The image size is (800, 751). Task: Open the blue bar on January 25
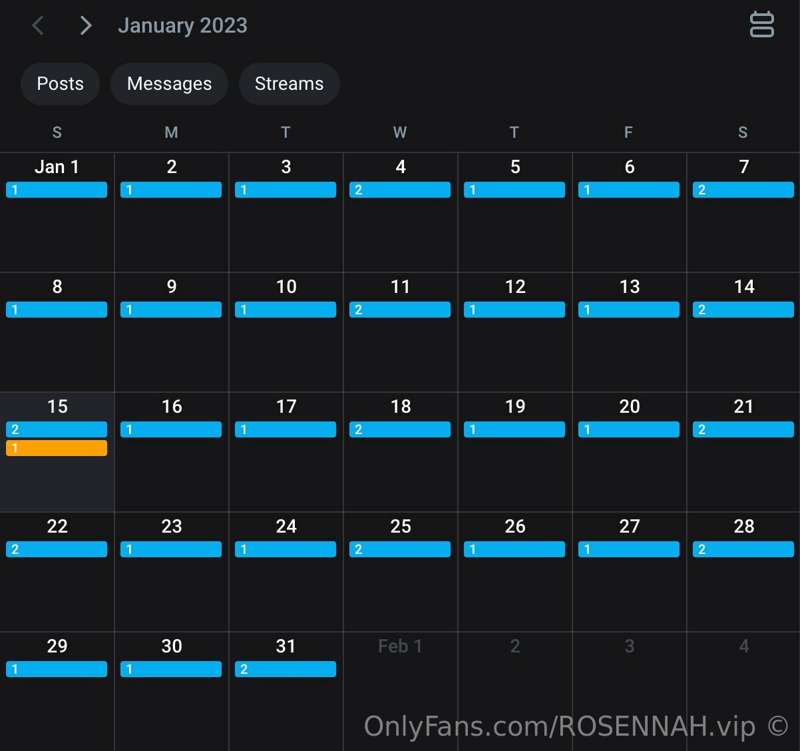[400, 550]
